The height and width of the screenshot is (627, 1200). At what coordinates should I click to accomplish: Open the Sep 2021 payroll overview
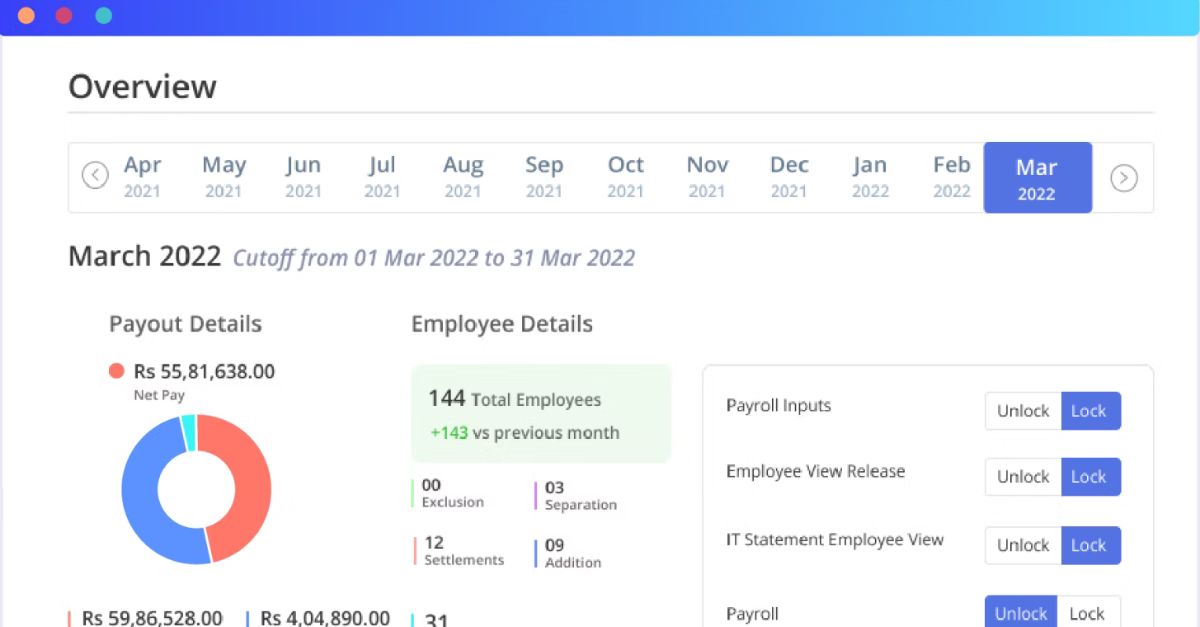[x=544, y=176]
